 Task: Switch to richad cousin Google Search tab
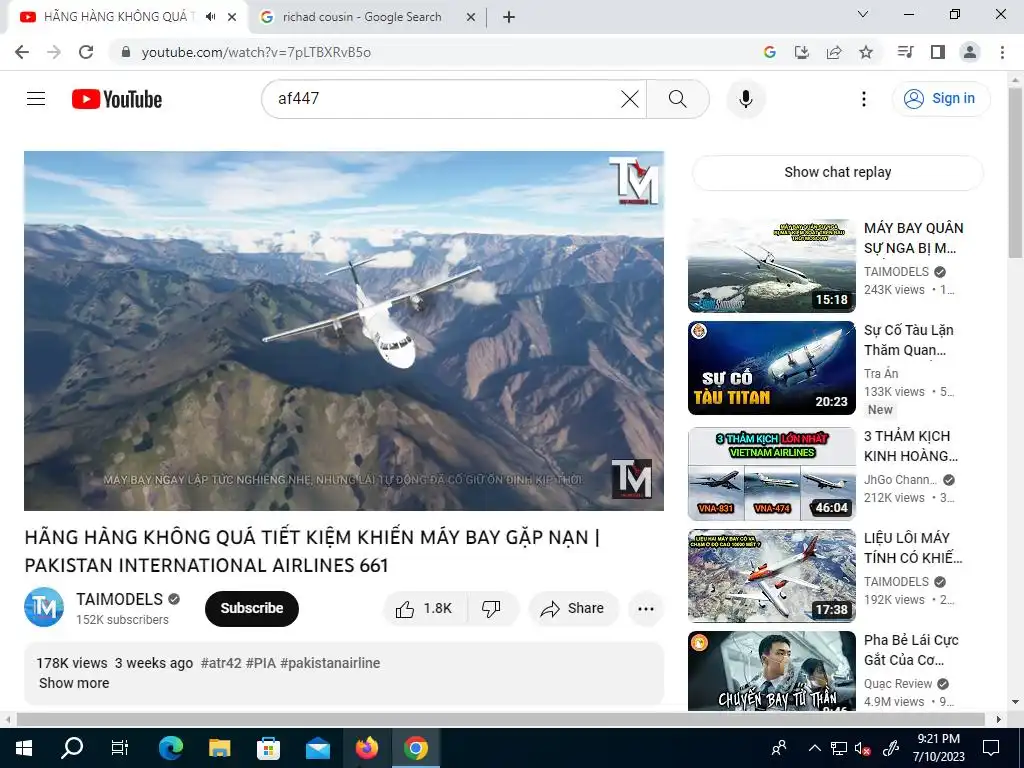[x=362, y=17]
